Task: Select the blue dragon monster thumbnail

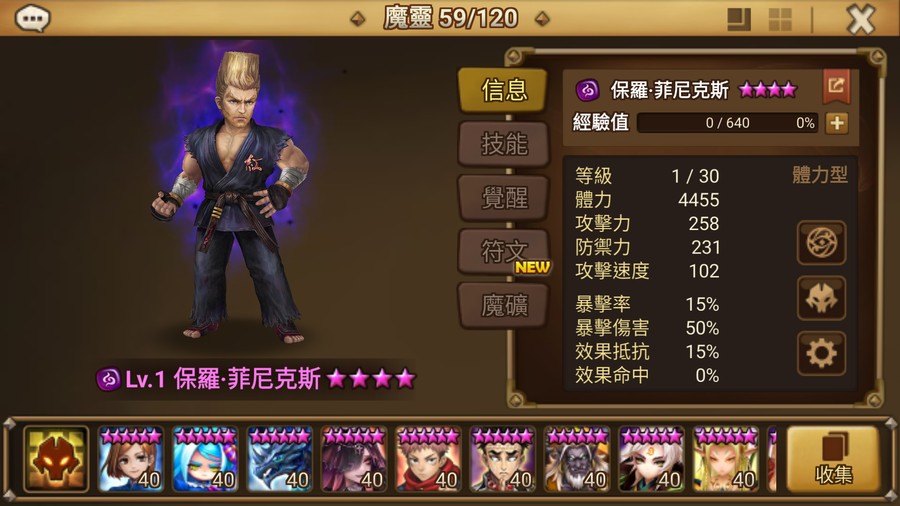Action: pos(280,459)
